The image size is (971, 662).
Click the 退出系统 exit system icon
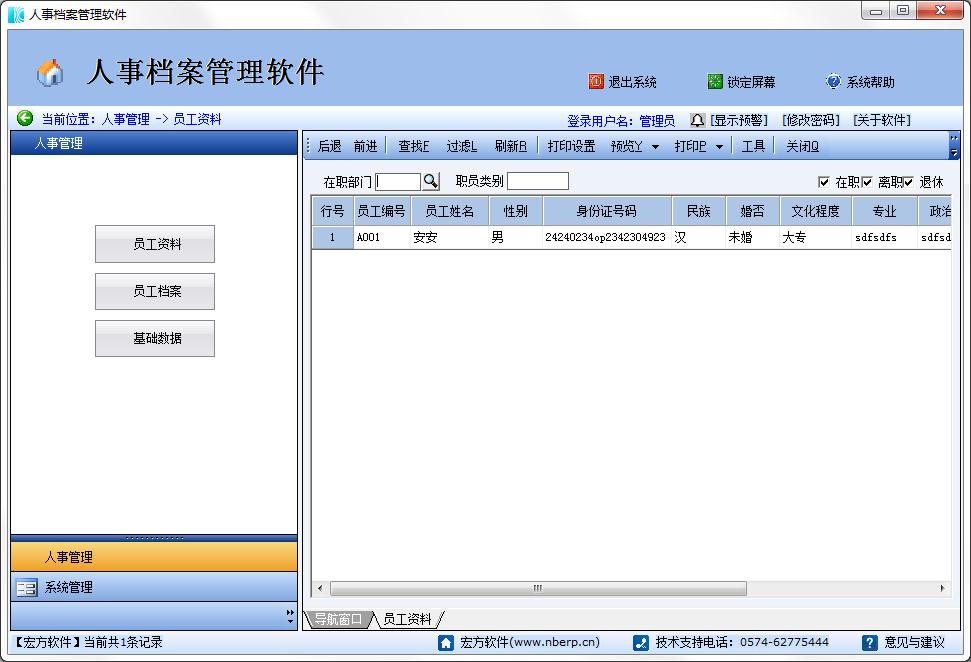click(597, 81)
